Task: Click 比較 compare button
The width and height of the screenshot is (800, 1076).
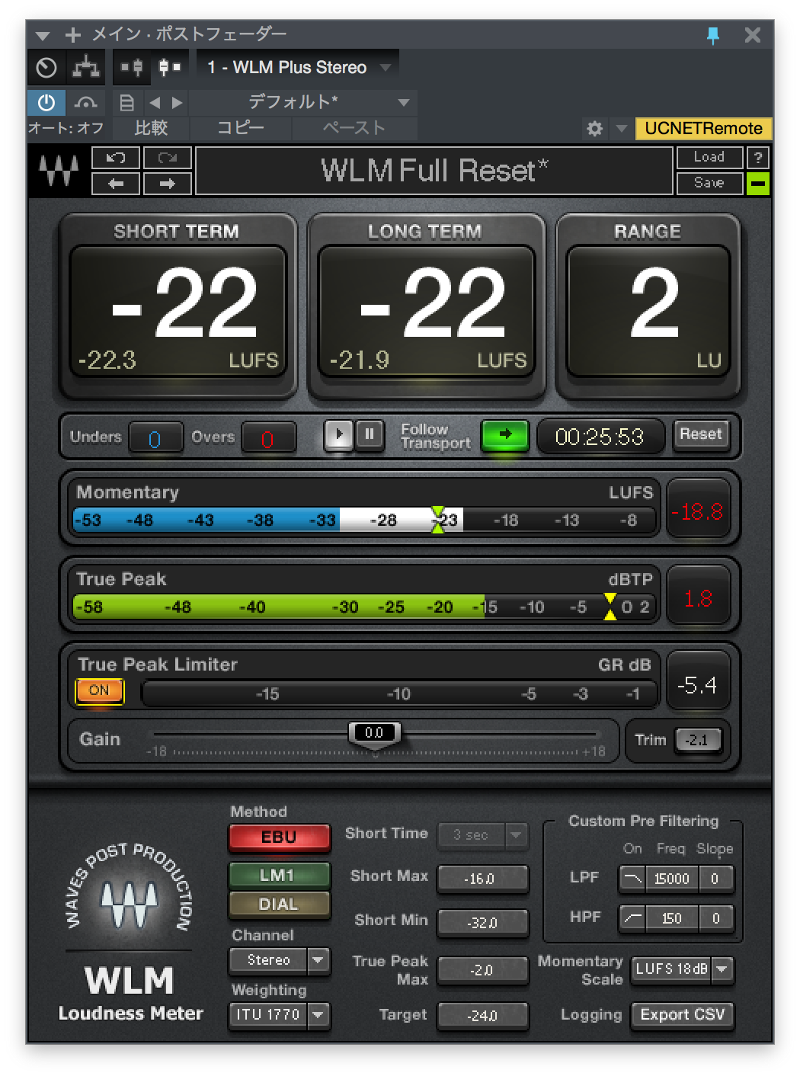Action: point(151,128)
